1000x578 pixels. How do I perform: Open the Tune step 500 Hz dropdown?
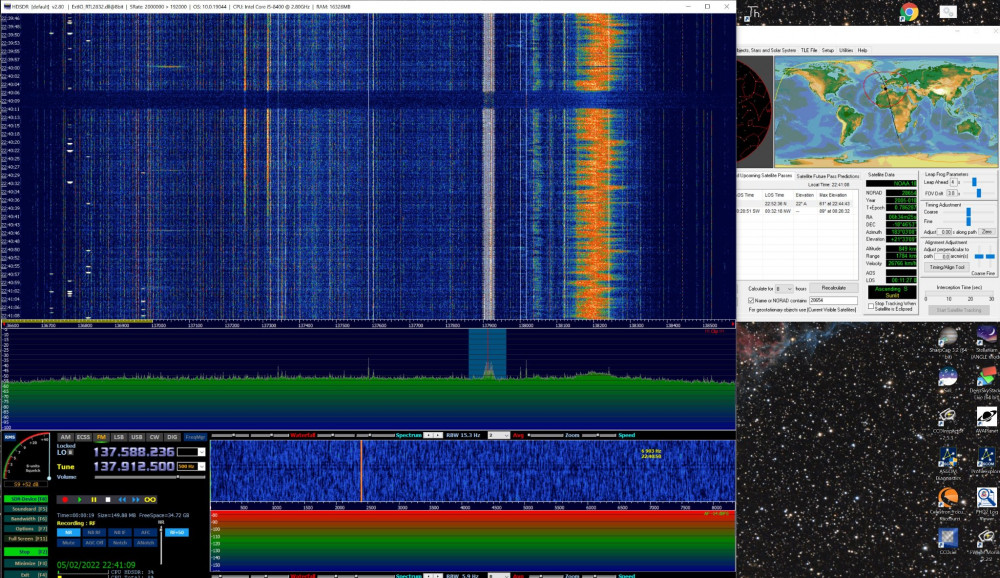[202, 466]
